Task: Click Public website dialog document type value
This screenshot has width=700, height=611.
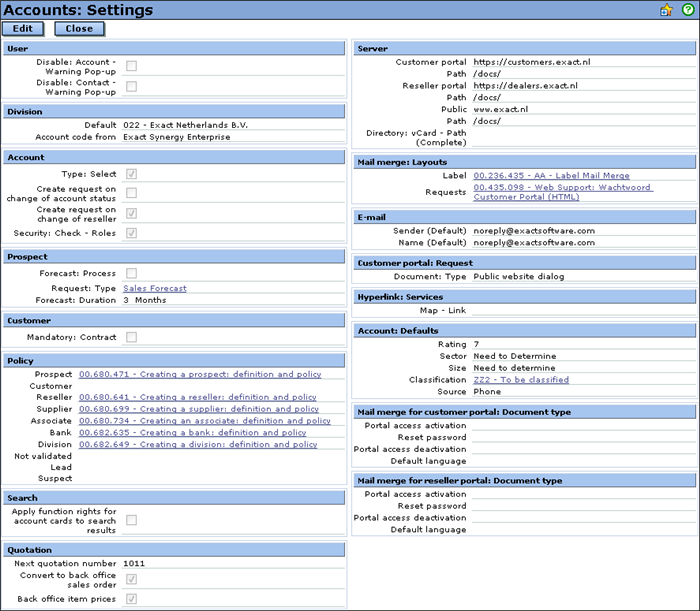Action: click(x=519, y=277)
